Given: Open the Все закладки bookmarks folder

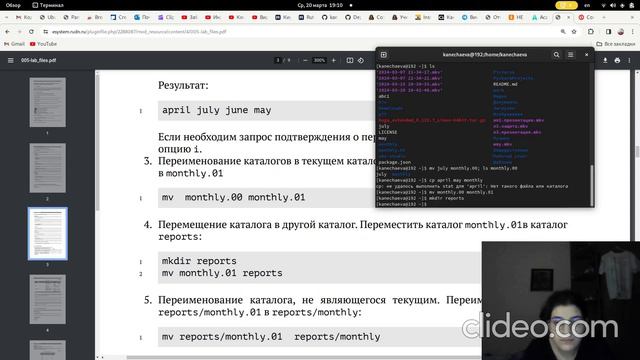Looking at the screenshot, I should tap(616, 44).
